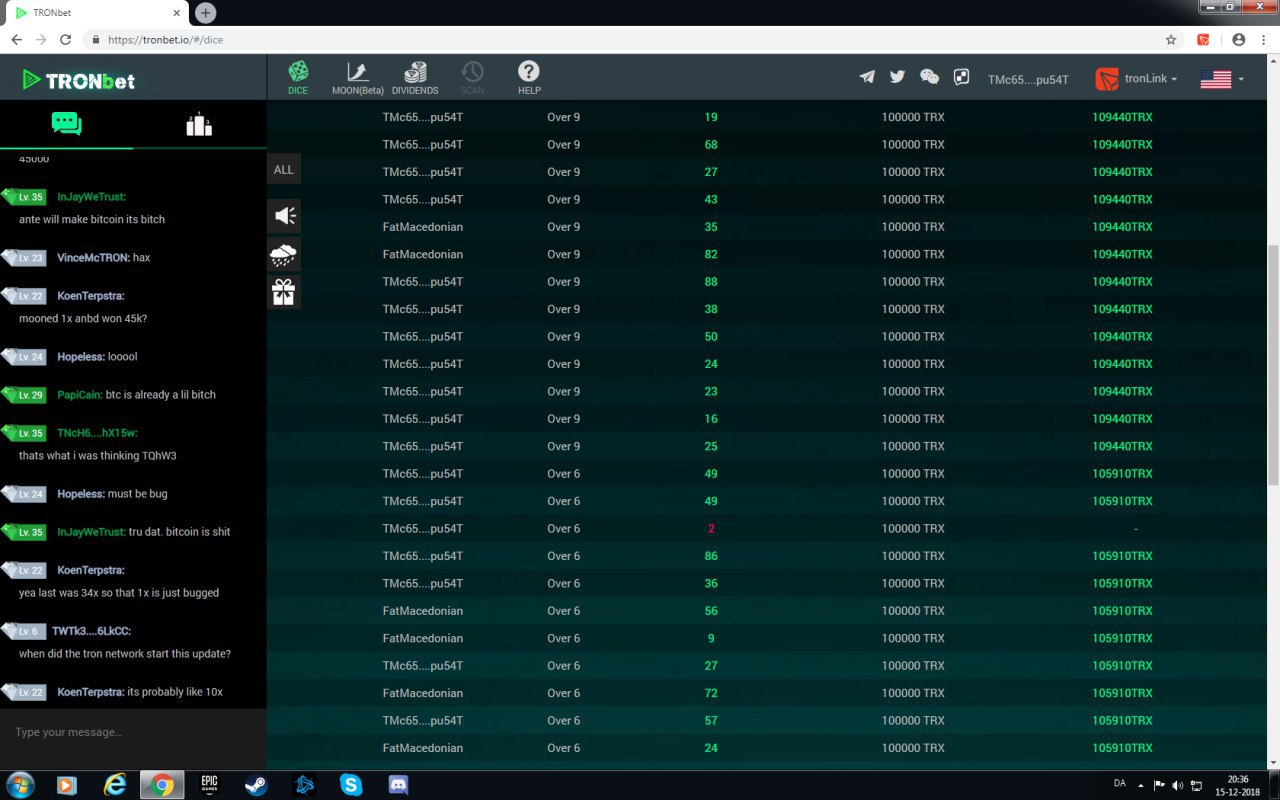Open the Windows Start menu
This screenshot has height=800, width=1280.
tap(20, 785)
